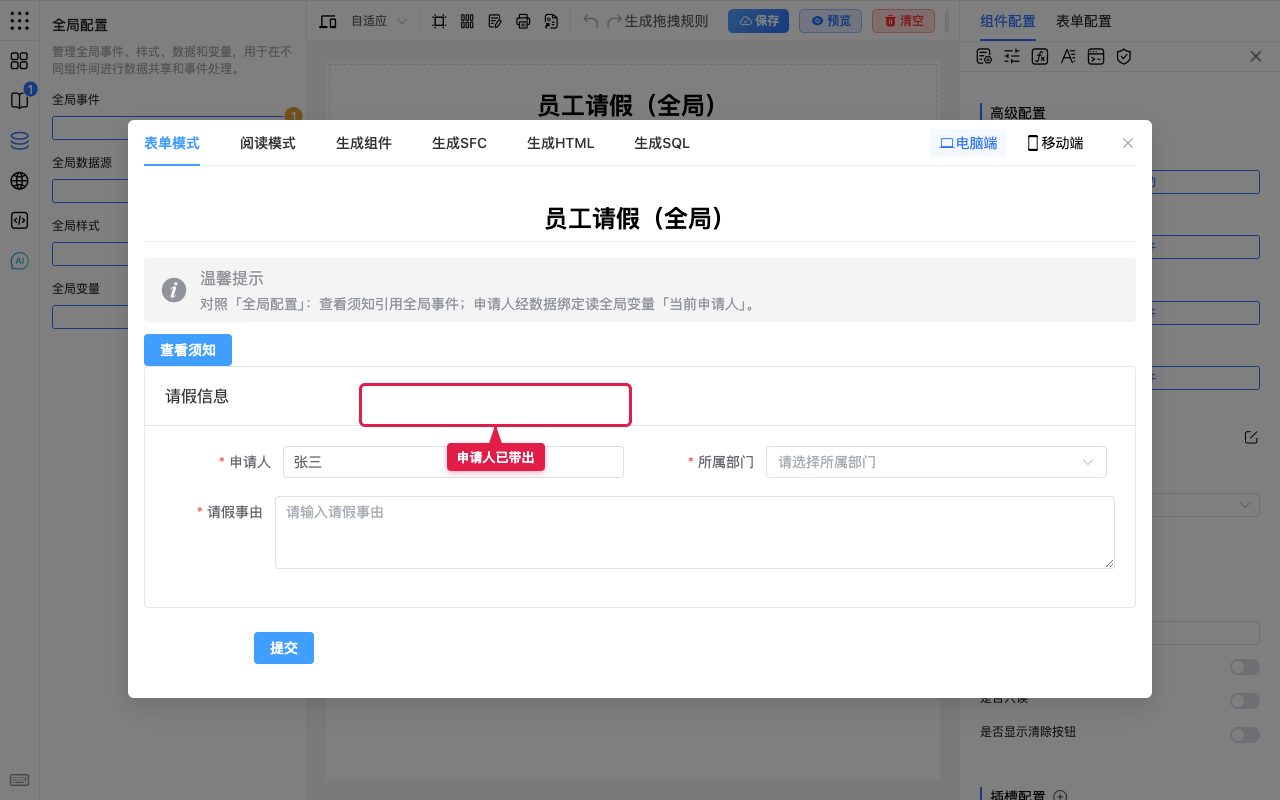The width and height of the screenshot is (1280, 800).
Task: Open the code brackets sidebar icon
Action: (19, 221)
